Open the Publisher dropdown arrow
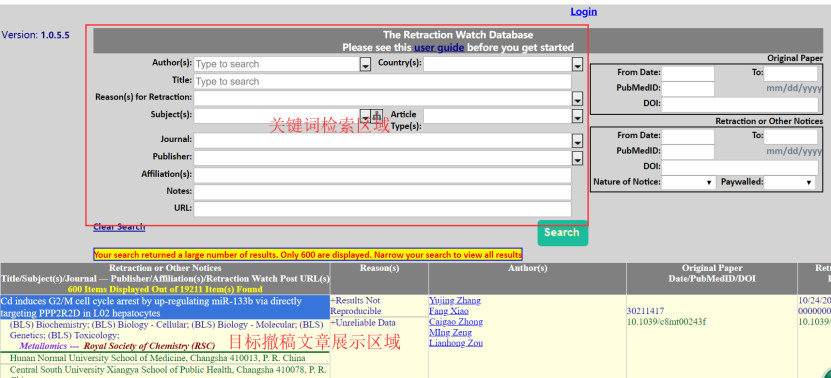 coord(577,158)
